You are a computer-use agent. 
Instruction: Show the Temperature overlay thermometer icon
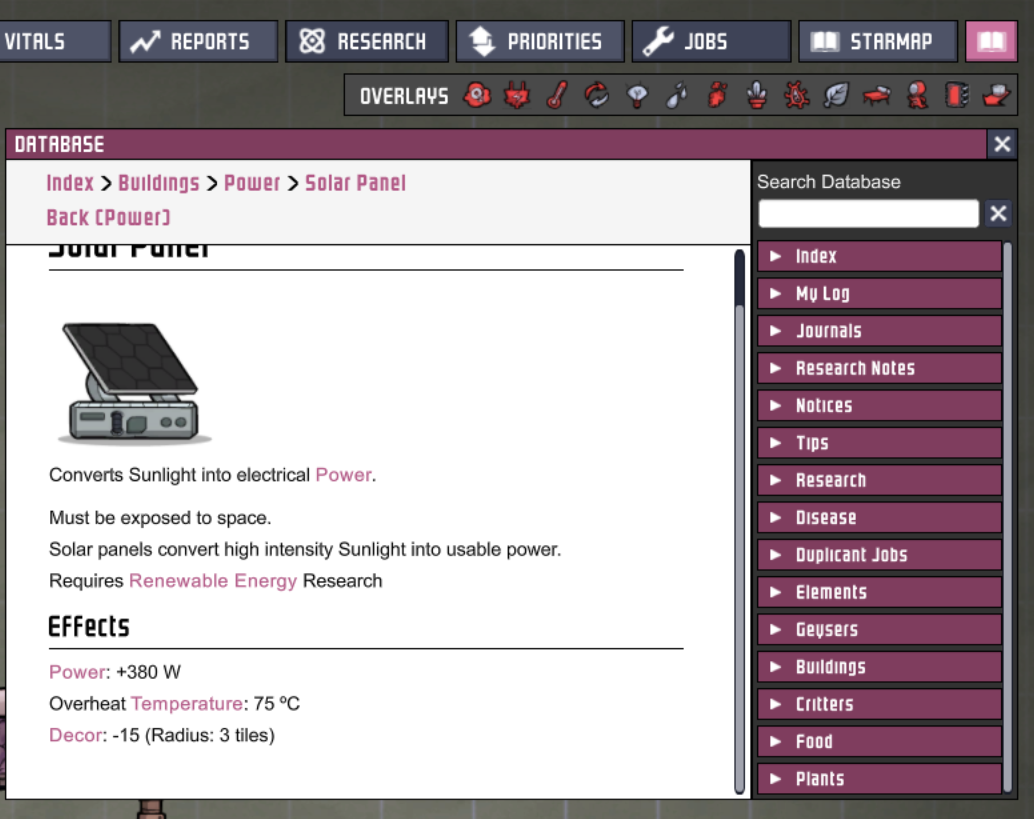tap(557, 96)
